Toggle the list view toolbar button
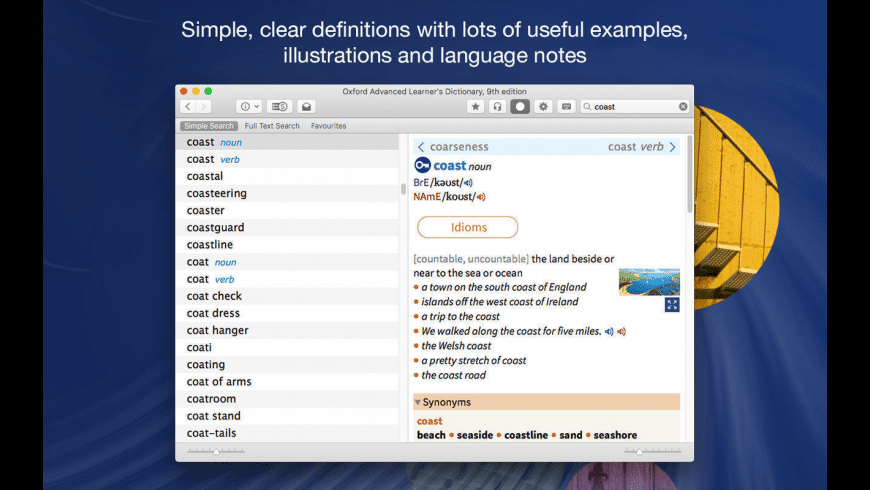 pyautogui.click(x=280, y=107)
